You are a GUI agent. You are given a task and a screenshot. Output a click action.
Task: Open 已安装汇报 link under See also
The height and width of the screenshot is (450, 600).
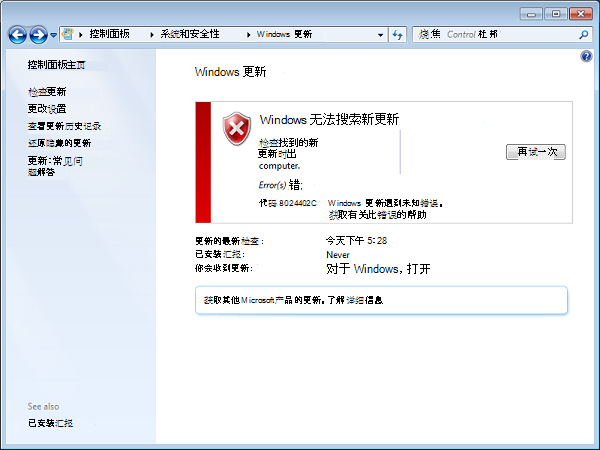(51, 423)
